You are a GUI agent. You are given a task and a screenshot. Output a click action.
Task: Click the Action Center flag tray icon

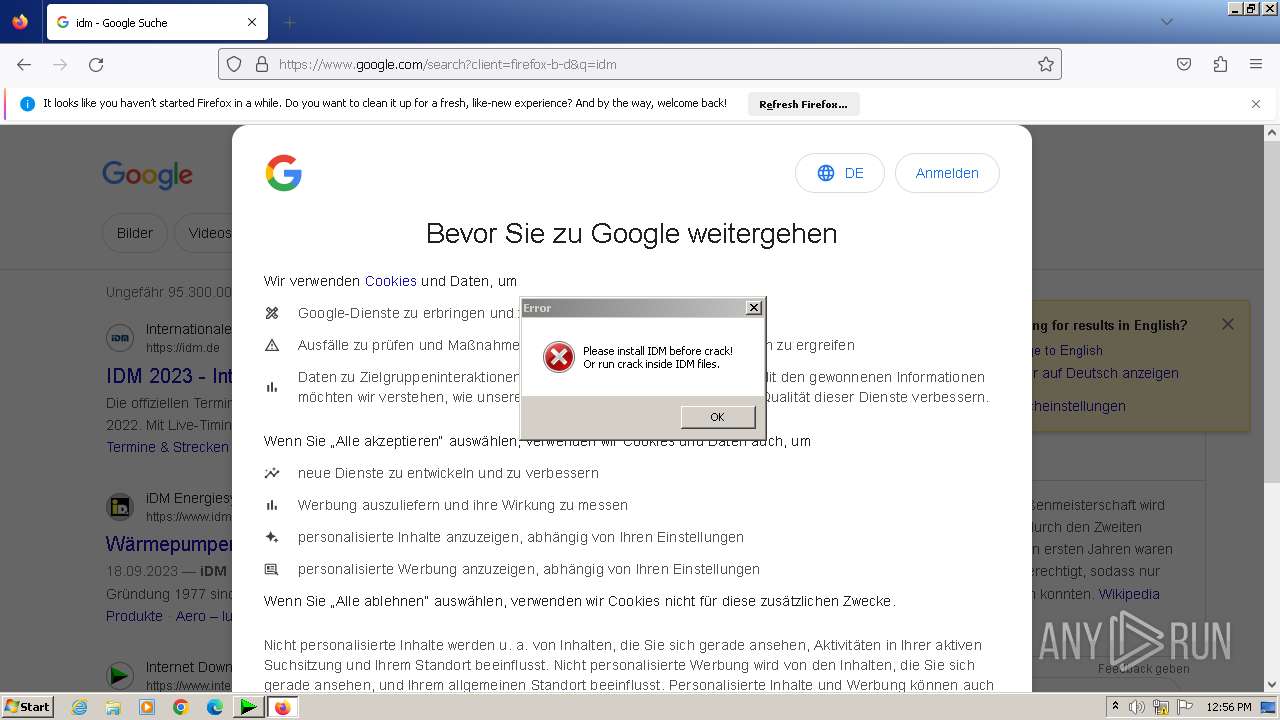pos(1182,707)
